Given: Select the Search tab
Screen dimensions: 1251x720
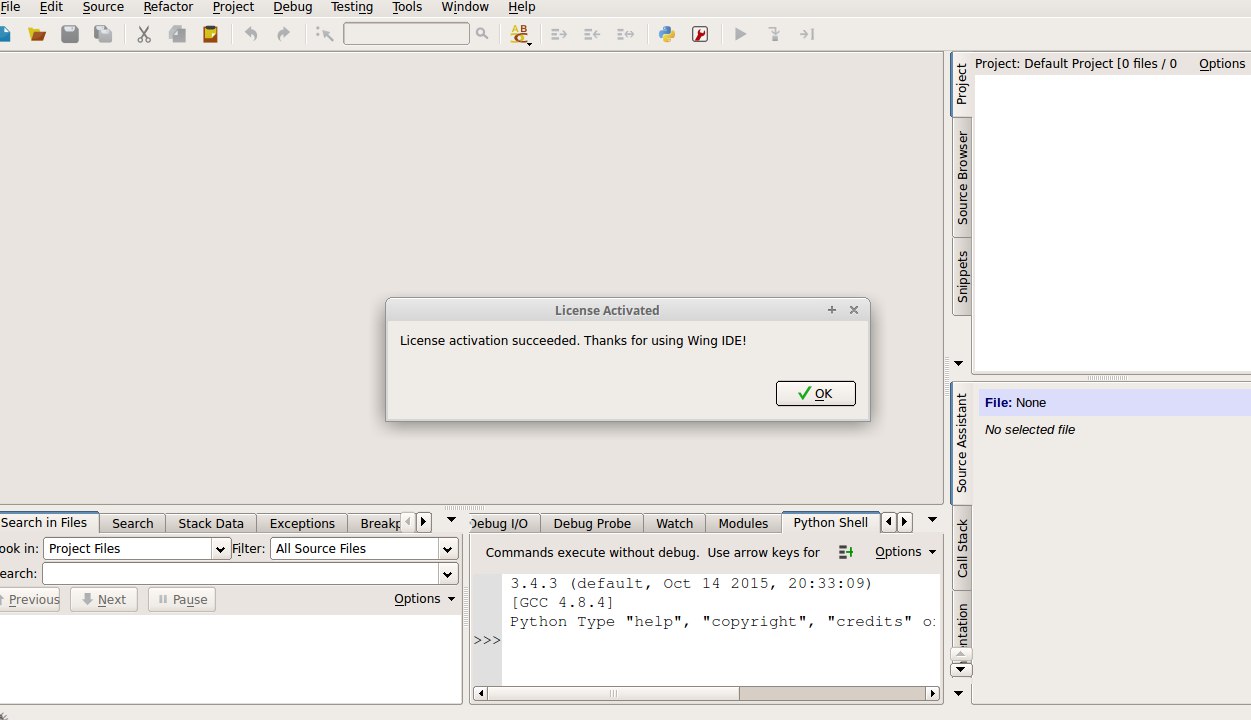Looking at the screenshot, I should point(133,523).
